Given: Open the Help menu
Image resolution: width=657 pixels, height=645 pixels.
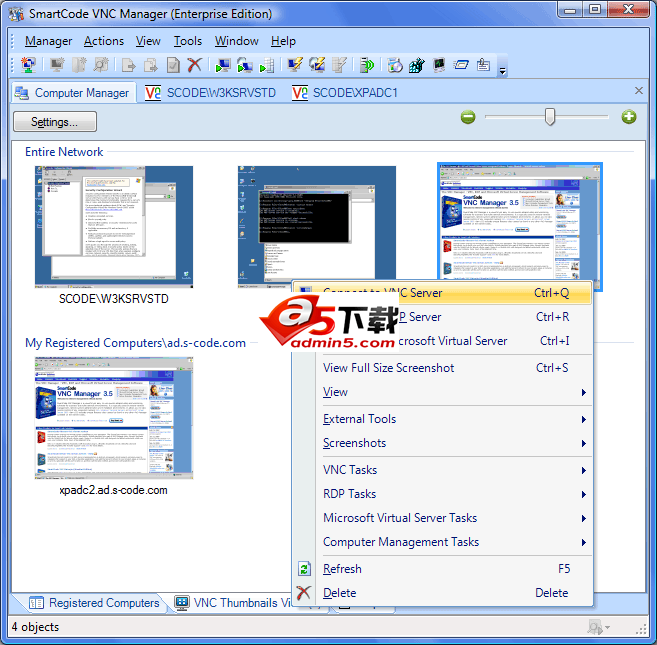Looking at the screenshot, I should pos(283,41).
